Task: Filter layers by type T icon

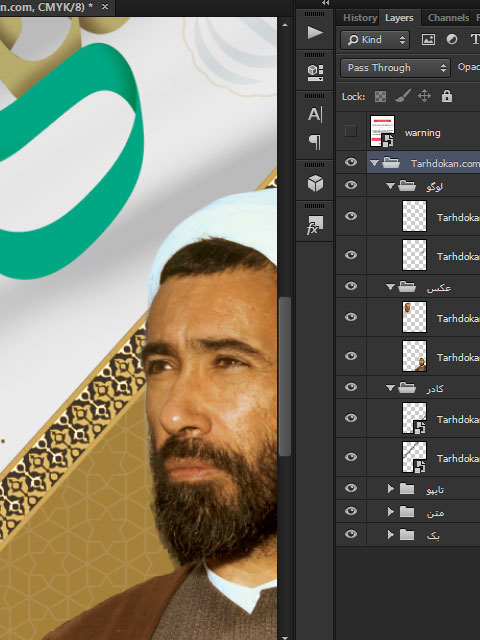Action: (475, 40)
